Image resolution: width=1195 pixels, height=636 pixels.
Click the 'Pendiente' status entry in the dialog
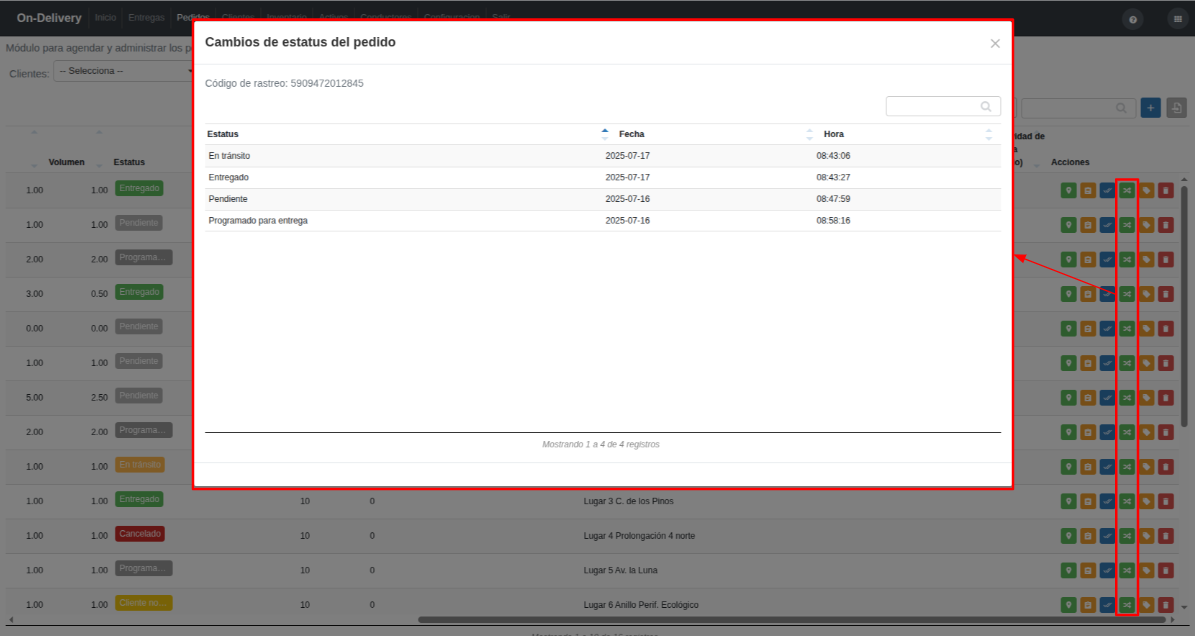228,199
